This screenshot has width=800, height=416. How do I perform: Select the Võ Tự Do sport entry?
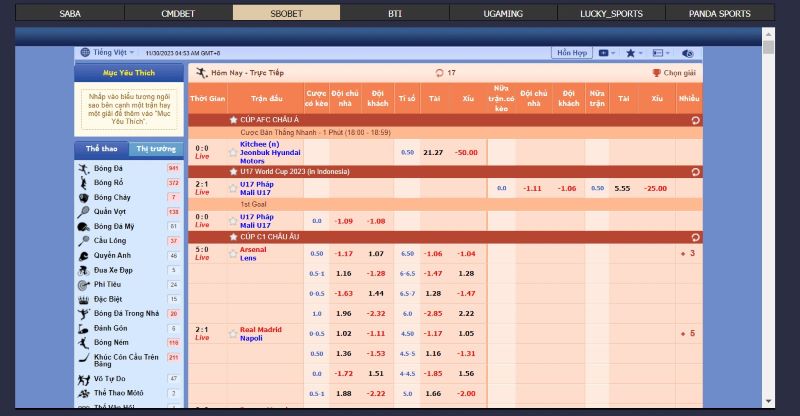coord(108,378)
